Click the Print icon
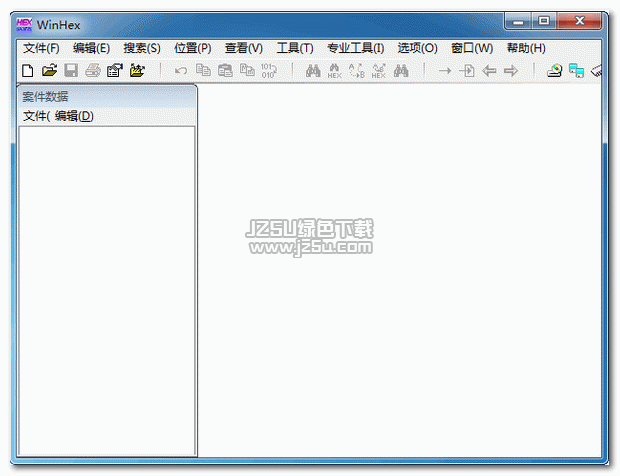 (93, 71)
